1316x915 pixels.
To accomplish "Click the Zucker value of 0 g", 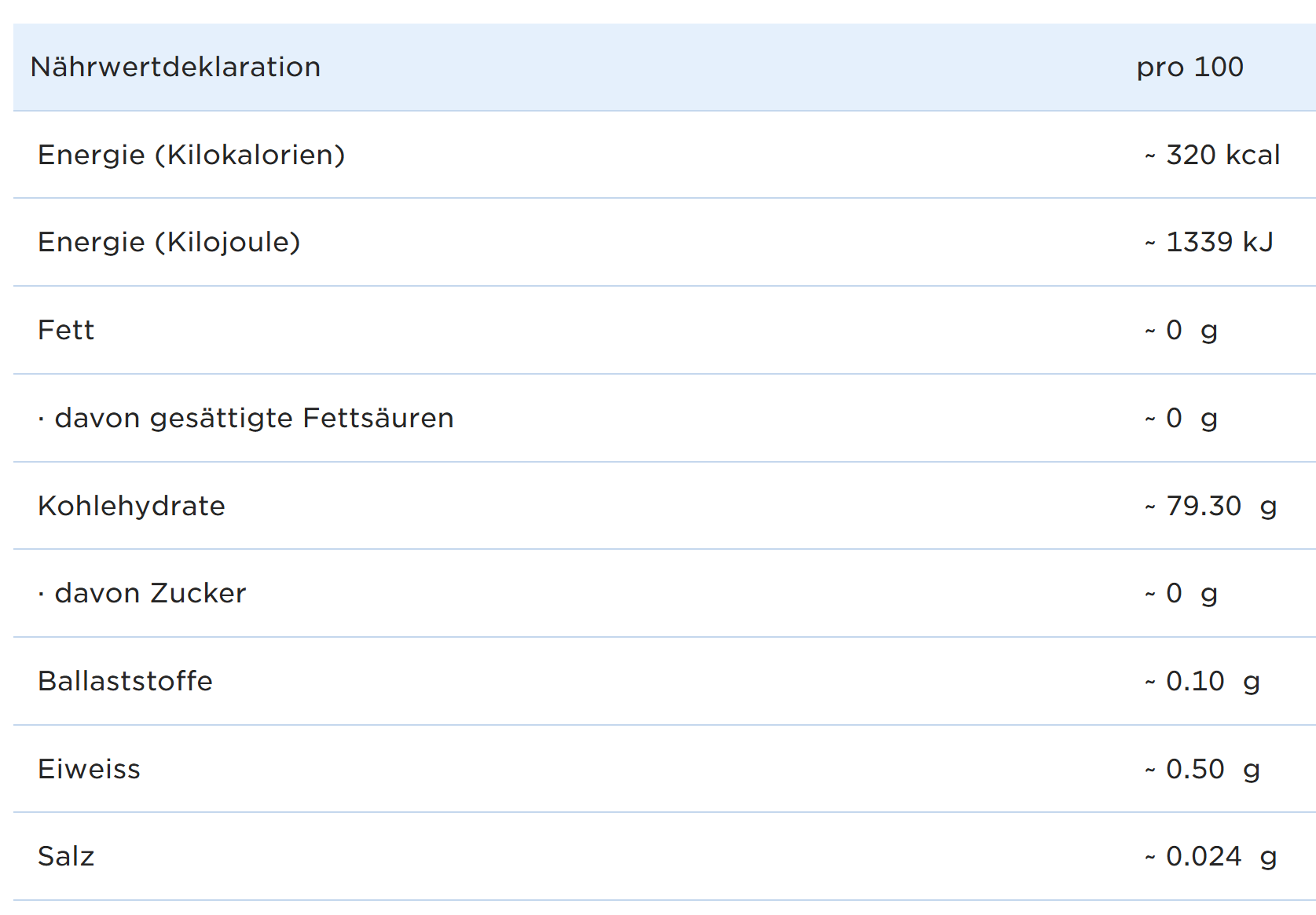I will pyautogui.click(x=1182, y=594).
